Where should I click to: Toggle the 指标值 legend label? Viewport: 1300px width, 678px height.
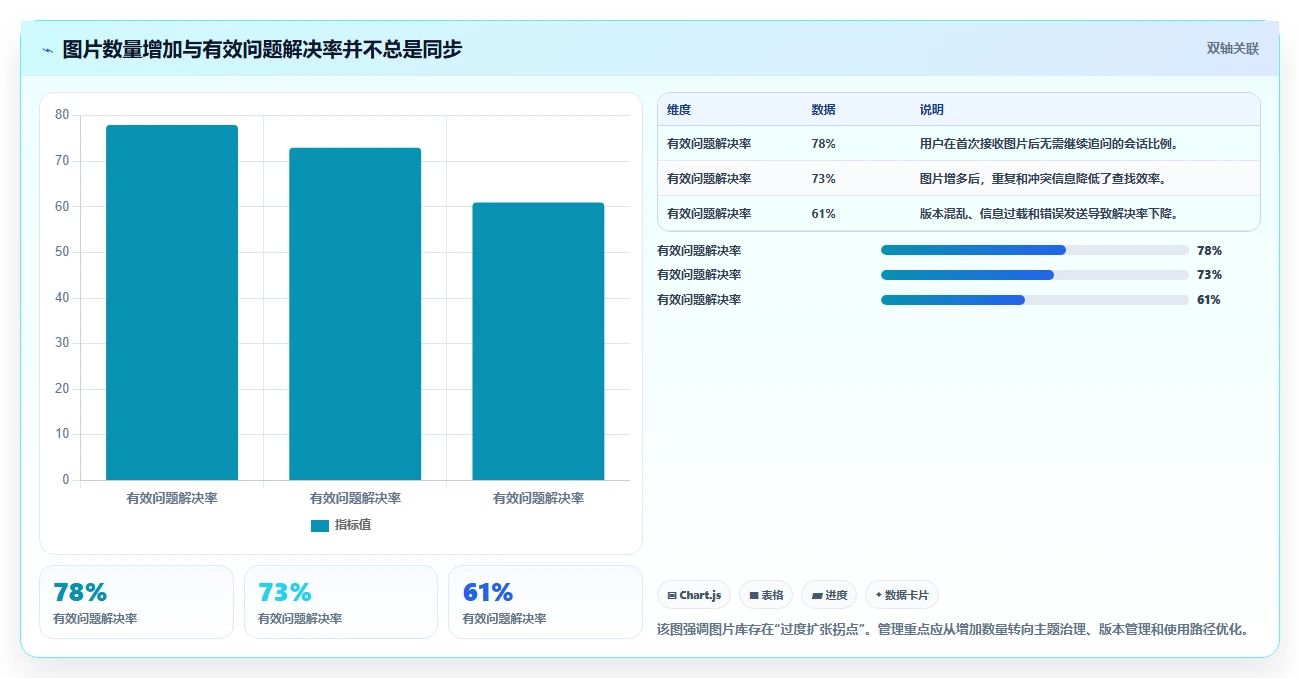353,525
